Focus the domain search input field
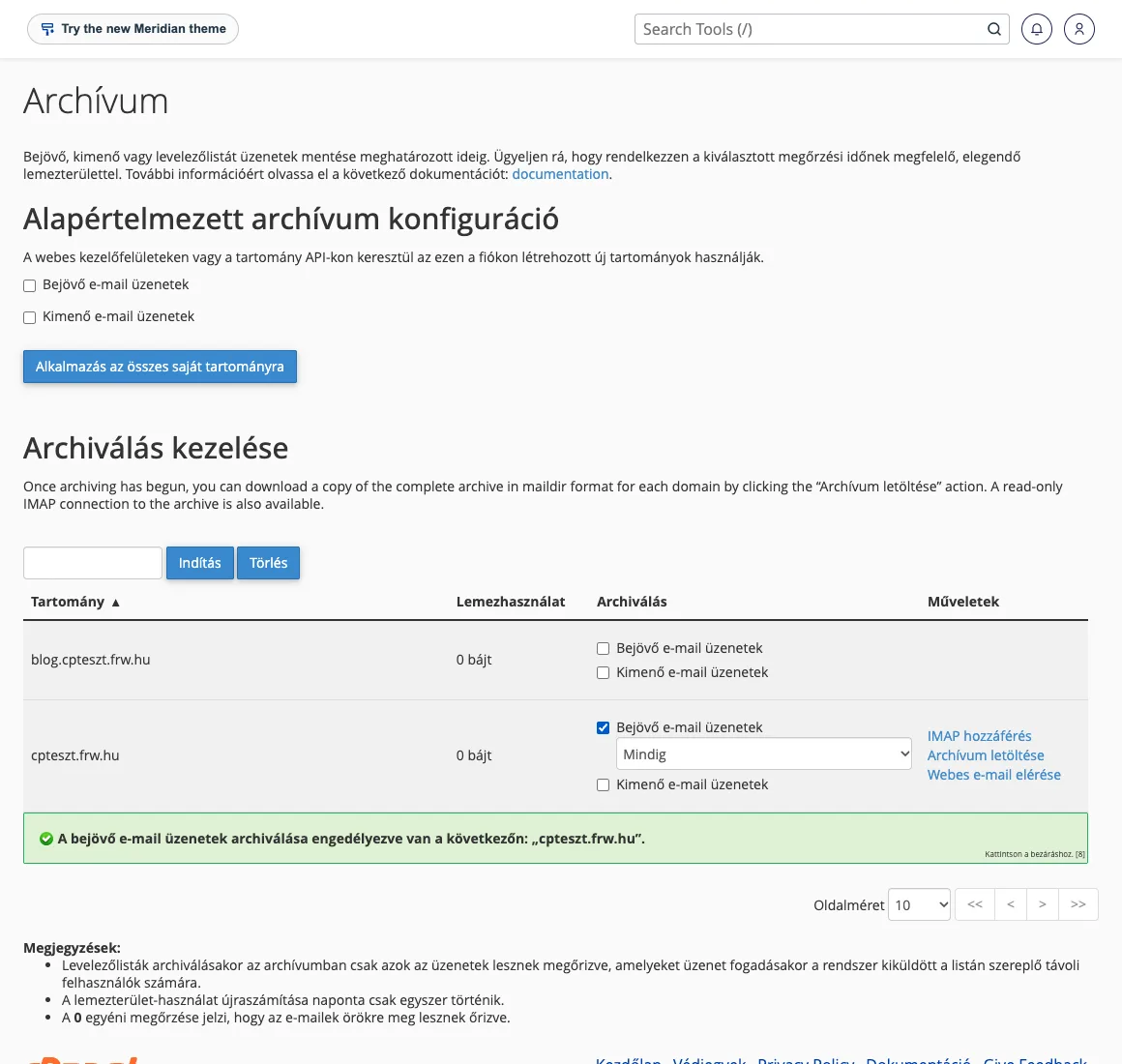The width and height of the screenshot is (1122, 1064). (x=93, y=563)
